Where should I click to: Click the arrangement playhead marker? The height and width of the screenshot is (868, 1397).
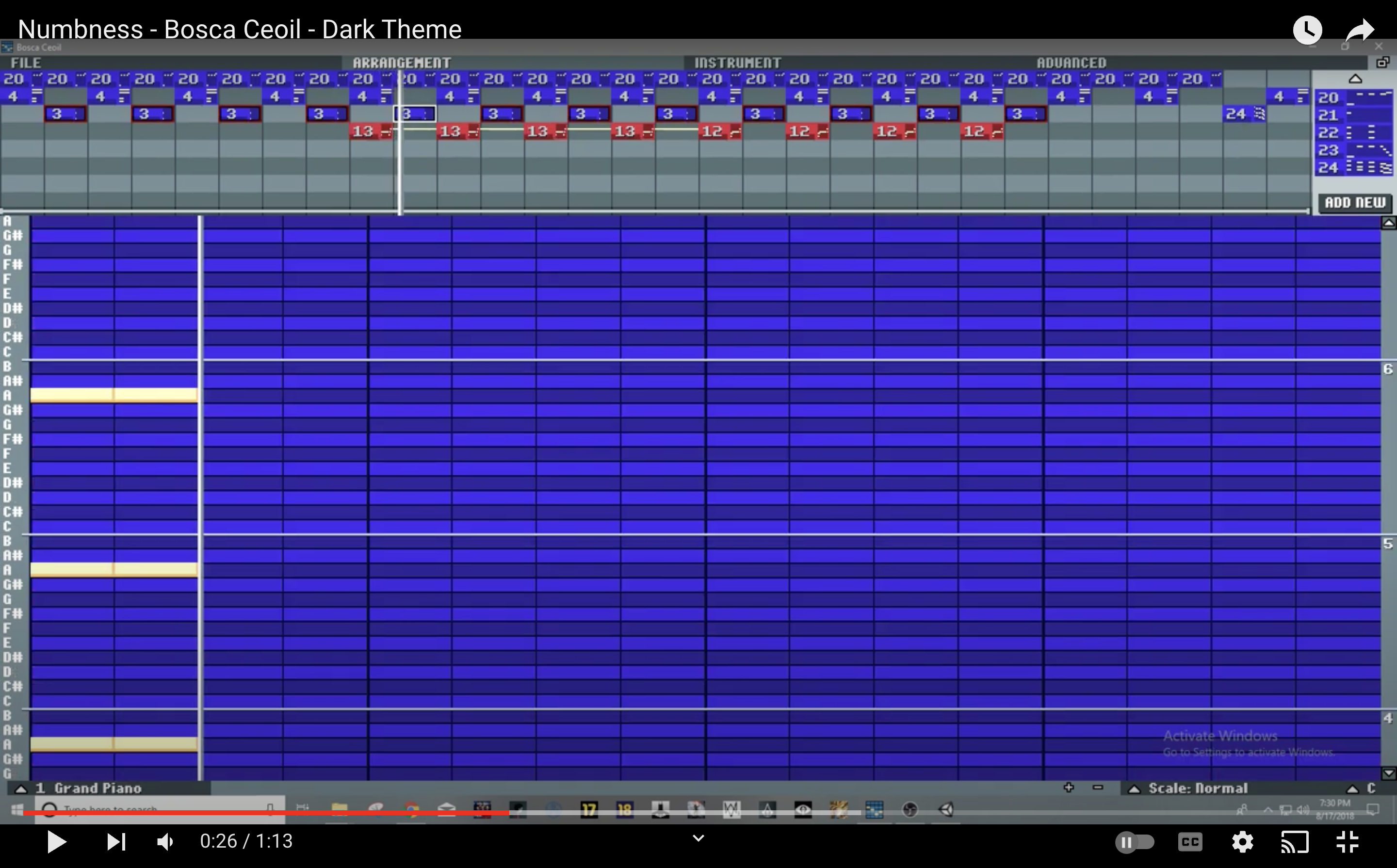click(400, 144)
